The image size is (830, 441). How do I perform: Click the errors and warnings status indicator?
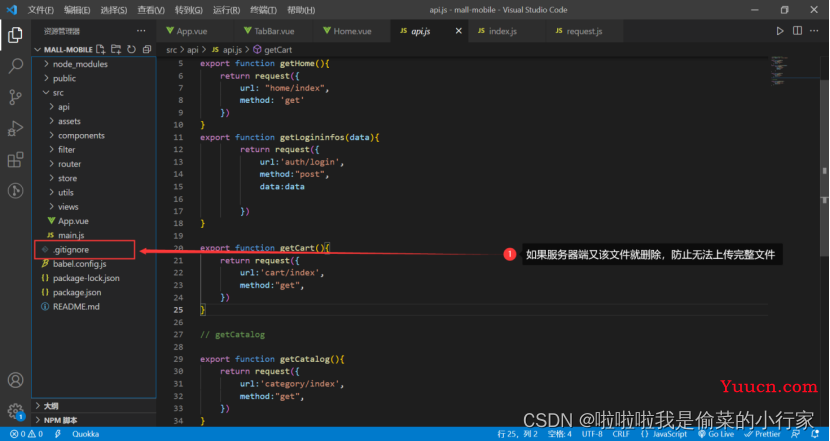tap(26, 434)
